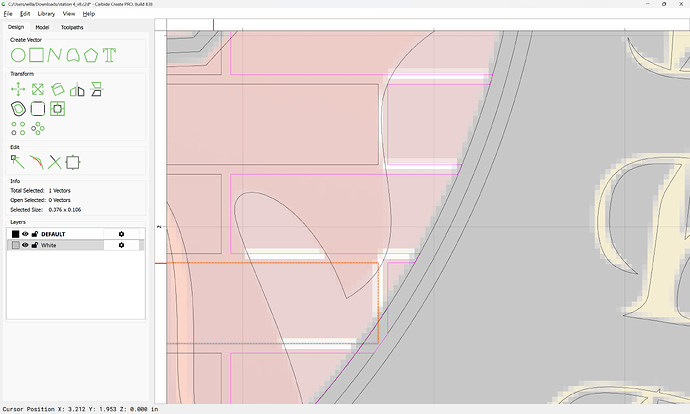Open the Offset Vector tool
This screenshot has width=690, height=414.
pyautogui.click(x=17, y=108)
